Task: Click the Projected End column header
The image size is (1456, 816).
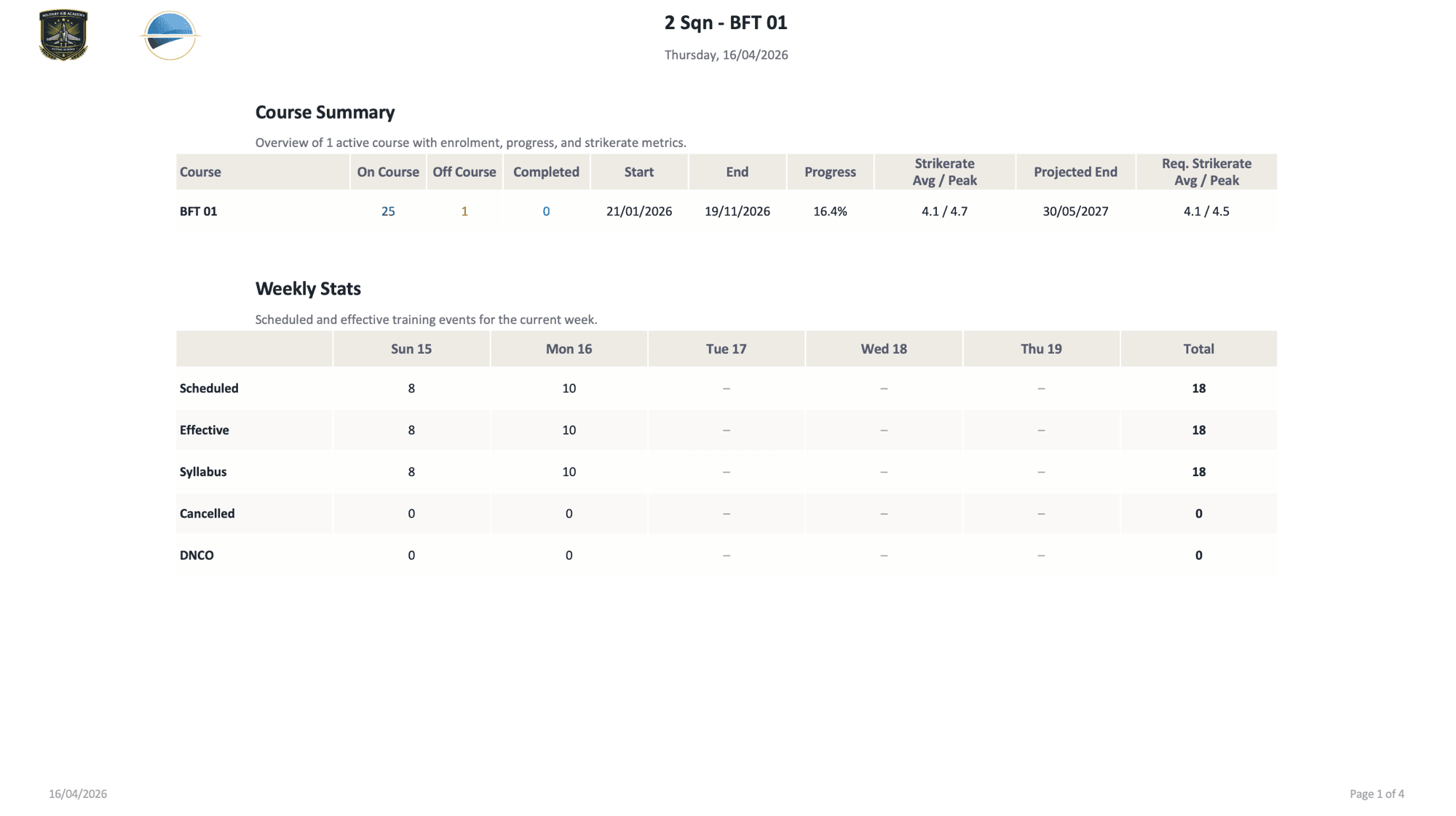Action: (x=1075, y=172)
